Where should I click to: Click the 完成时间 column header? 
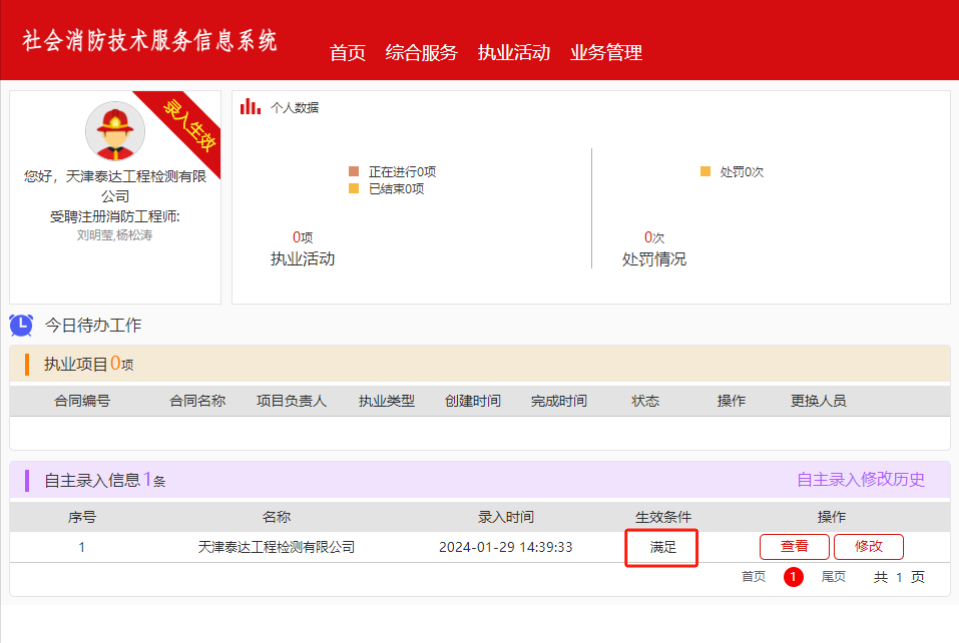[559, 401]
